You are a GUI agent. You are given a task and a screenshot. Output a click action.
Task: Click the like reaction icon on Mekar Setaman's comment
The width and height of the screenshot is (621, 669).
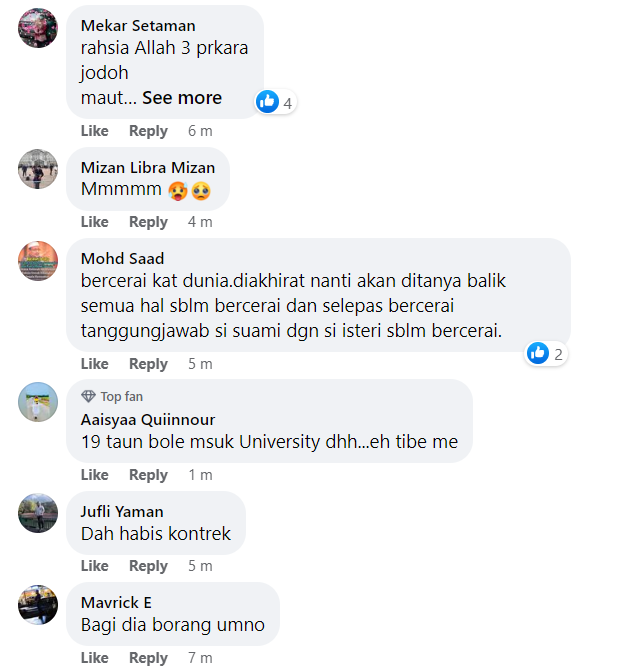(x=267, y=102)
